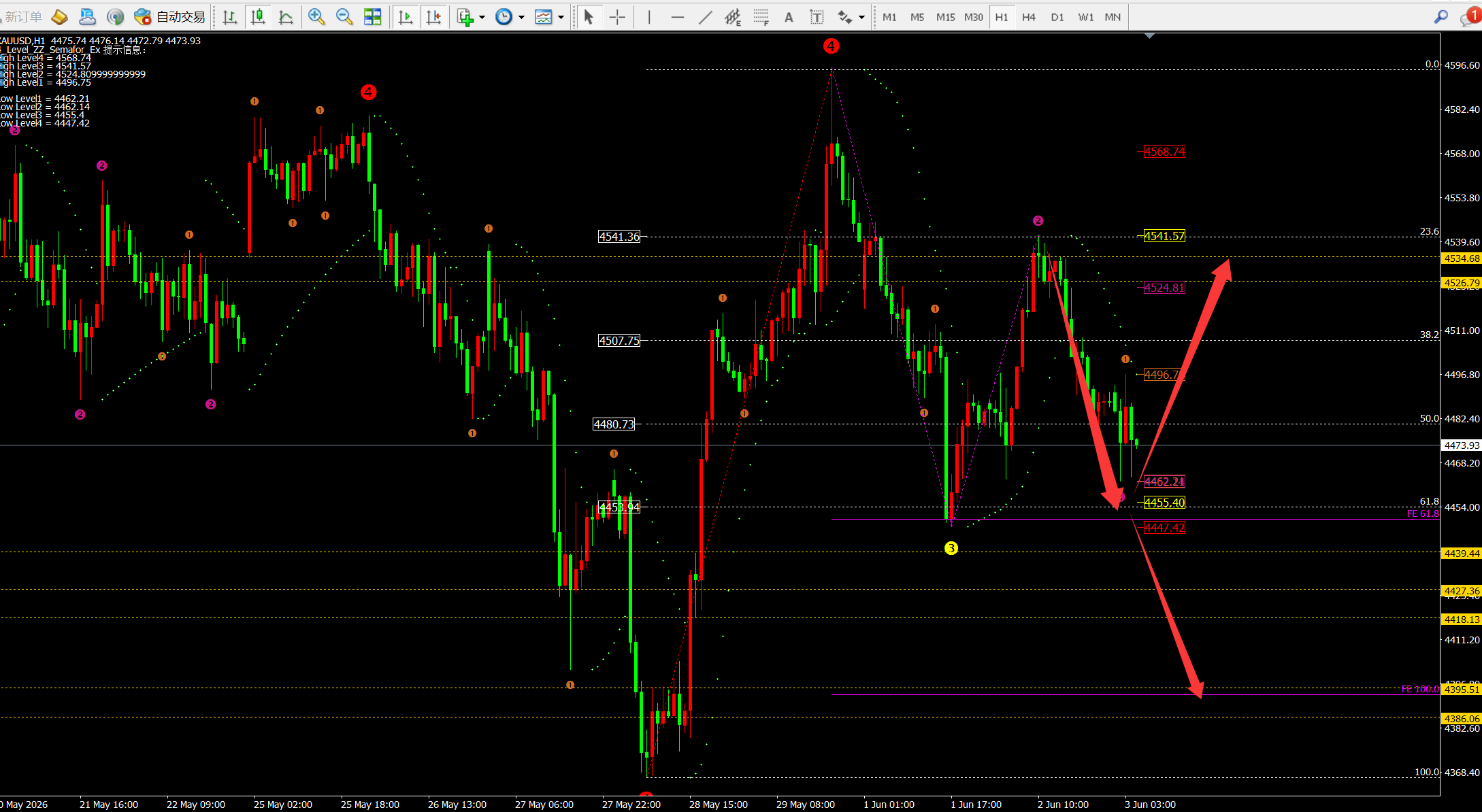Expand the periods dropdown arrow
The image size is (1482, 812).
click(522, 17)
